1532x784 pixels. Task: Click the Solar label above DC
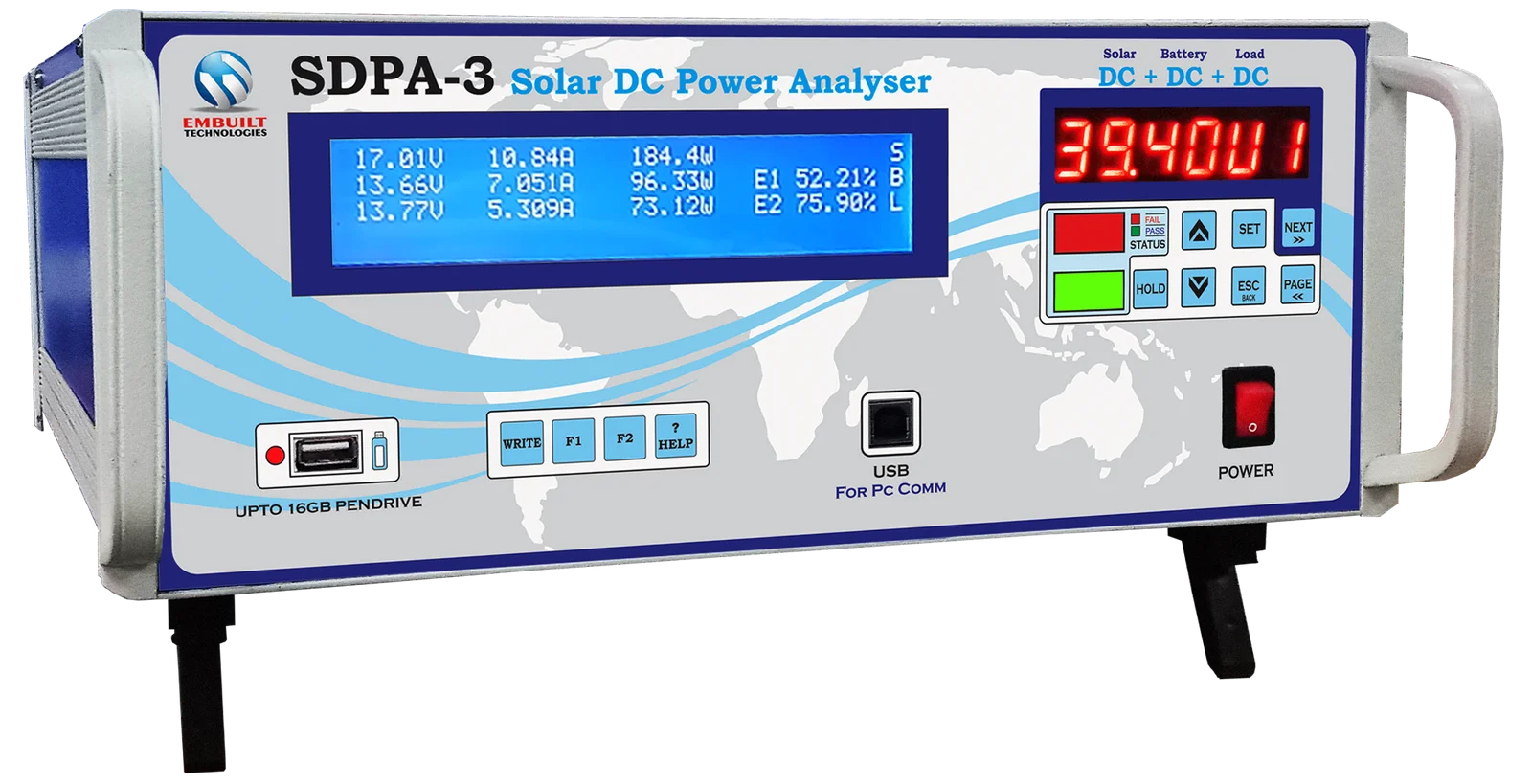coord(1119,55)
